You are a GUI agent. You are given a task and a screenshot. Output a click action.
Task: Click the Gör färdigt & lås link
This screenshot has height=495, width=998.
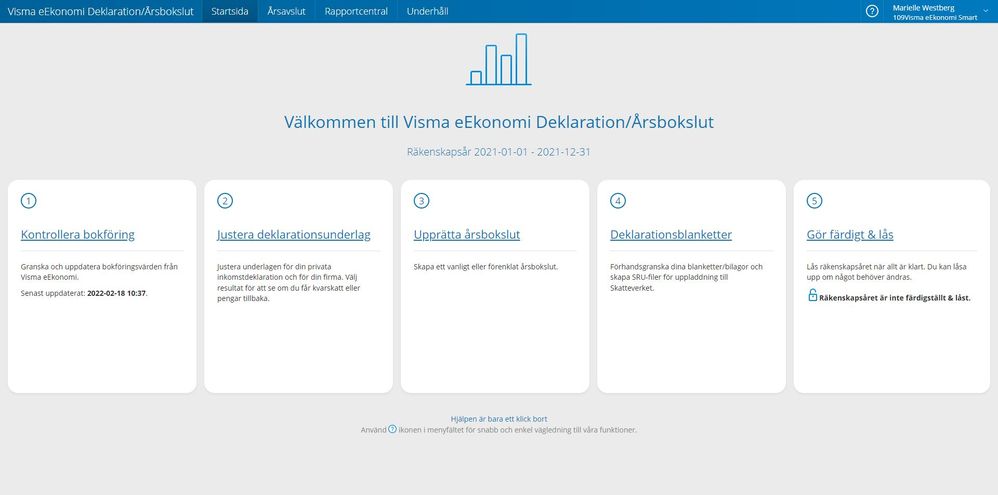(x=849, y=235)
